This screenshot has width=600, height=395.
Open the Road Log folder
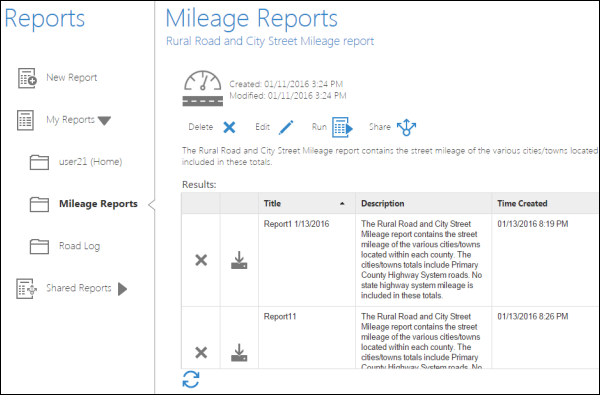[80, 246]
